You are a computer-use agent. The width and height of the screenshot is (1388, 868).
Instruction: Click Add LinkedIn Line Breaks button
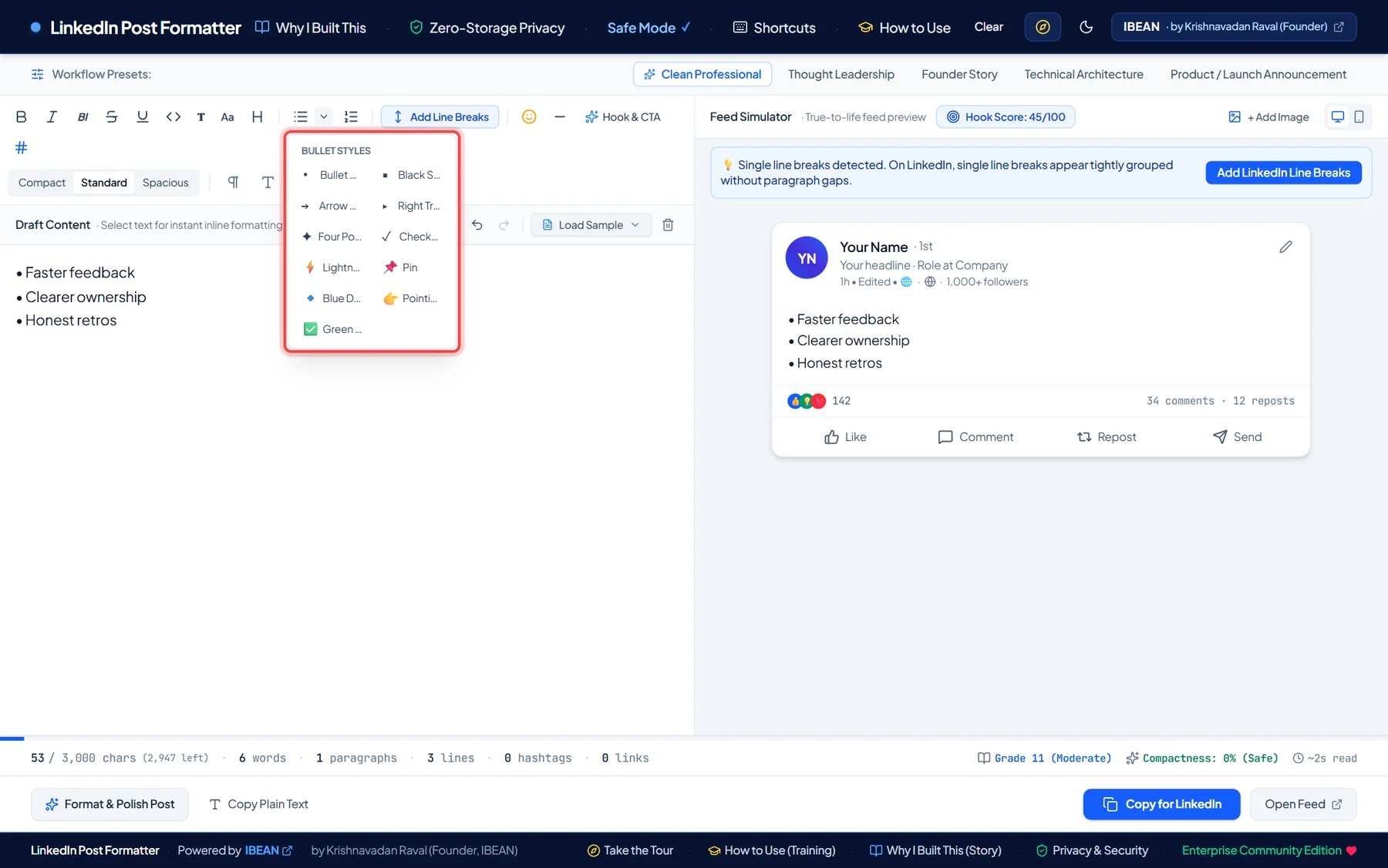(1283, 173)
